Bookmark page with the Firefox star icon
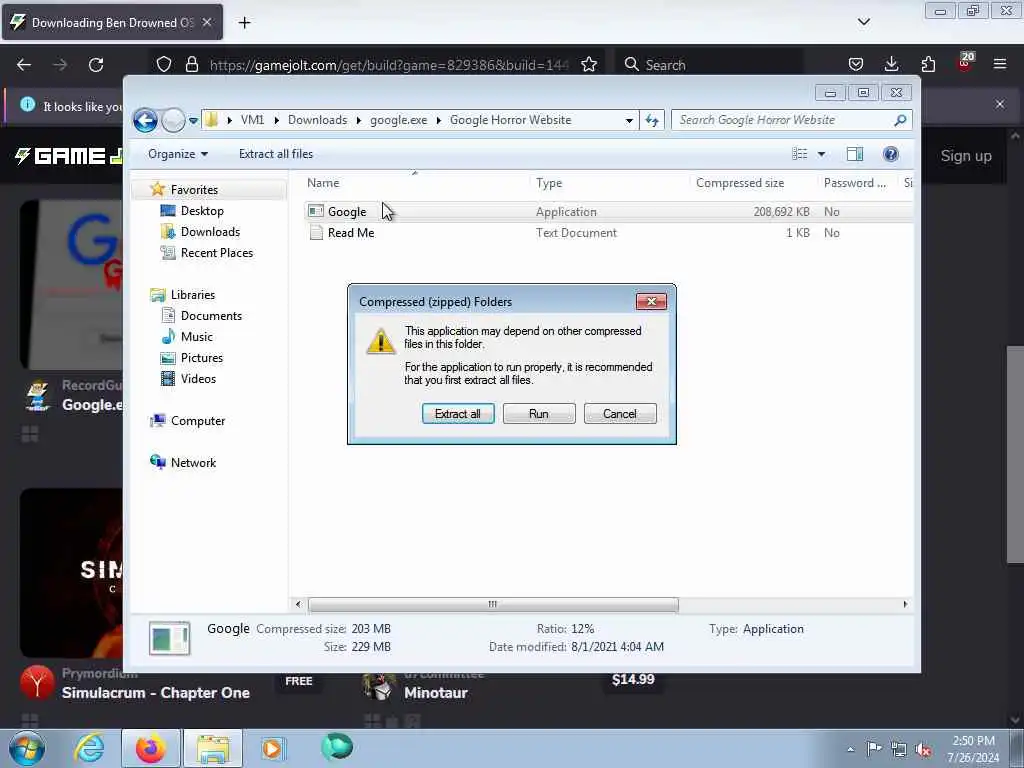This screenshot has width=1024, height=768. click(589, 65)
